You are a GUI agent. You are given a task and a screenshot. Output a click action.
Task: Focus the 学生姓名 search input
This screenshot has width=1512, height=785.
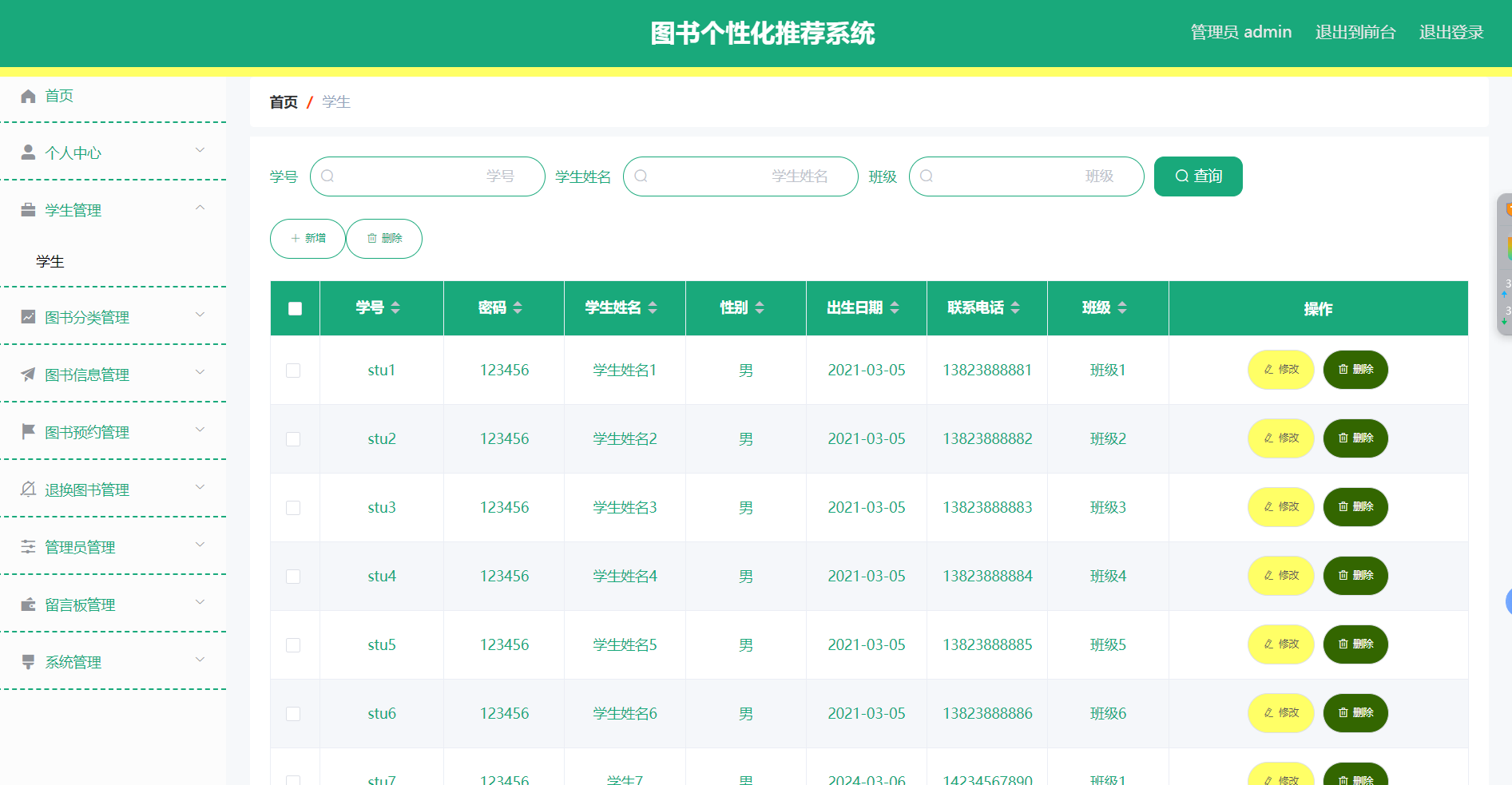(740, 176)
